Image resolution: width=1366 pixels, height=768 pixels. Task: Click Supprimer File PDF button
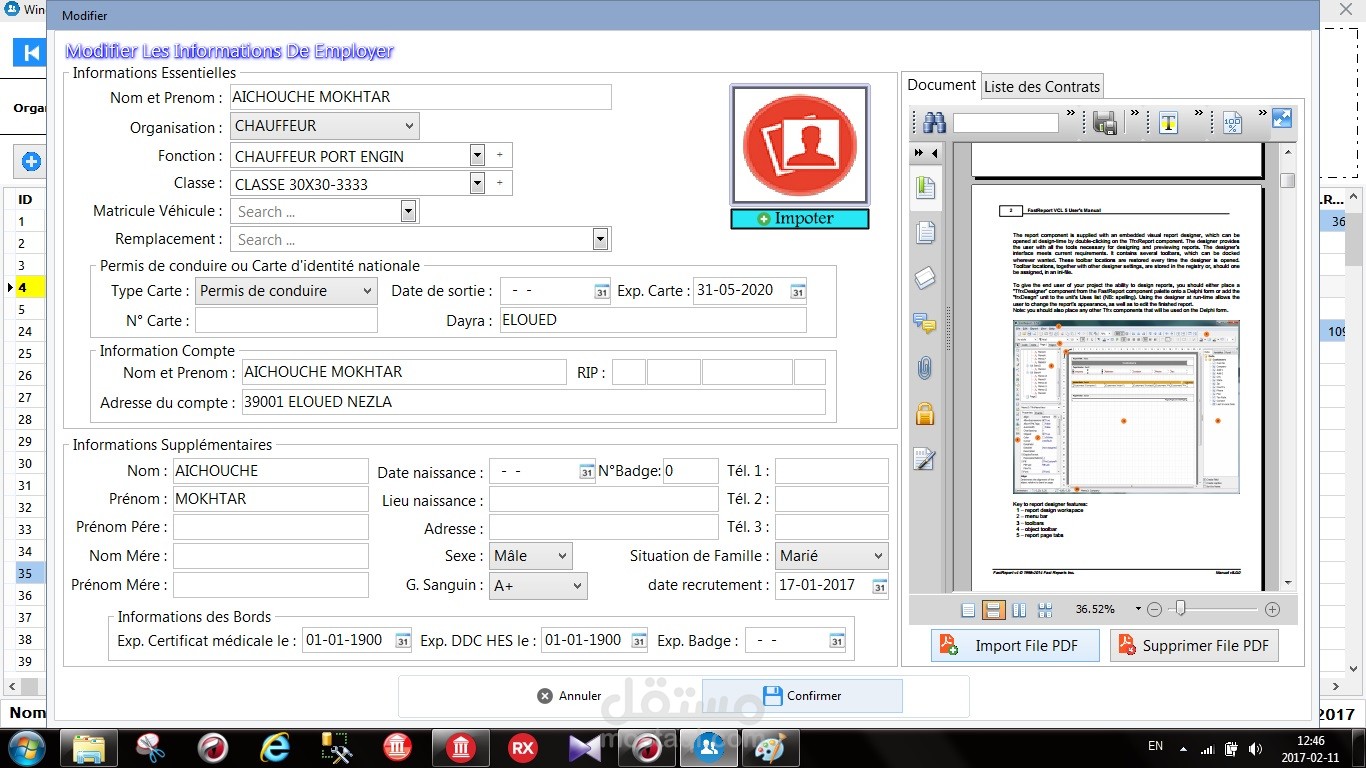(x=1194, y=646)
